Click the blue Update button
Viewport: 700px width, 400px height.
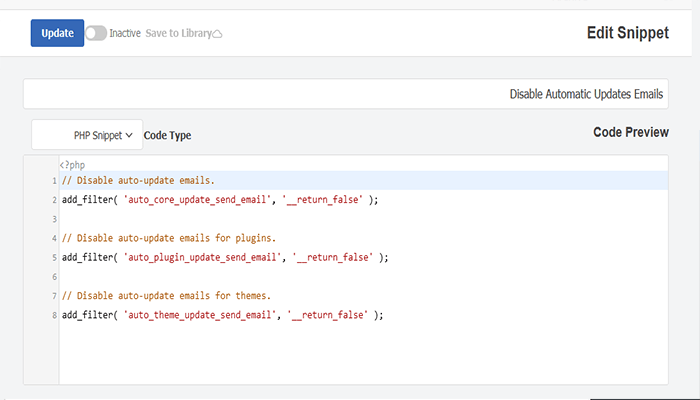pos(57,33)
